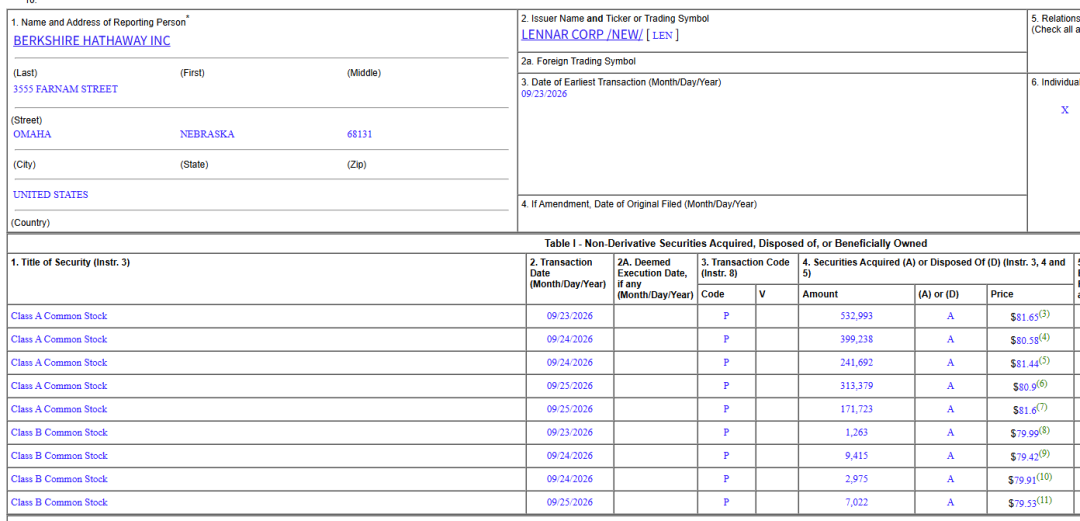Select the city value OMAHA

[x=32, y=134]
